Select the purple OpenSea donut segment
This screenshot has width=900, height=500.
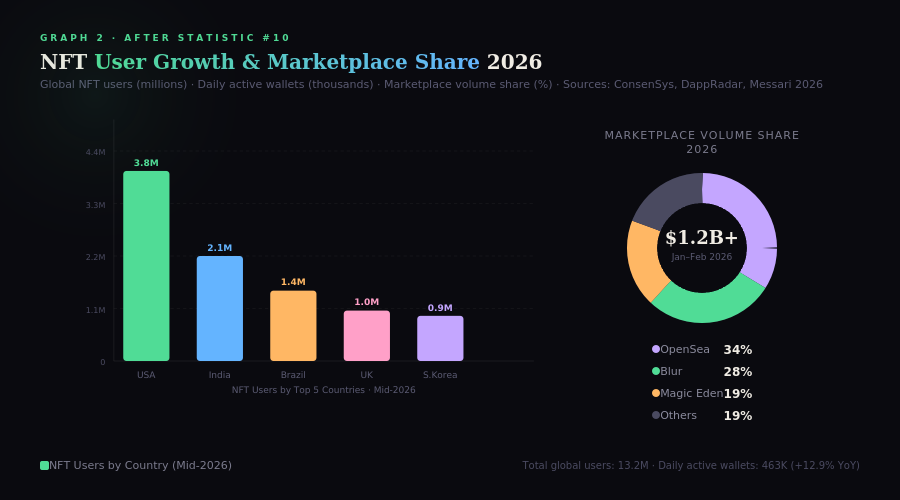[x=753, y=221]
